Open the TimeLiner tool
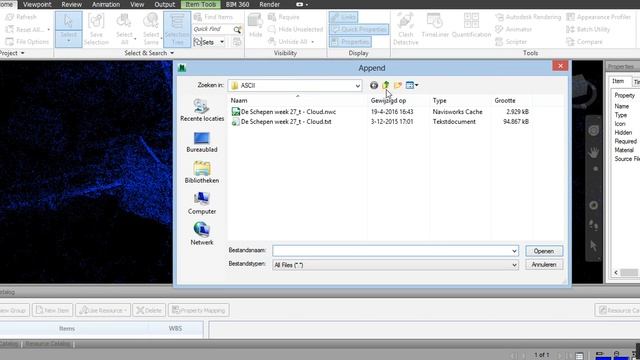Screen dimensions: 640x360 coord(435,26)
